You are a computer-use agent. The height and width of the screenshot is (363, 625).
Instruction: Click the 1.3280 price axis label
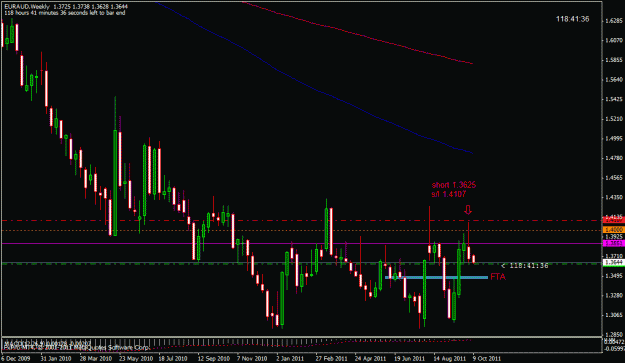[614, 295]
